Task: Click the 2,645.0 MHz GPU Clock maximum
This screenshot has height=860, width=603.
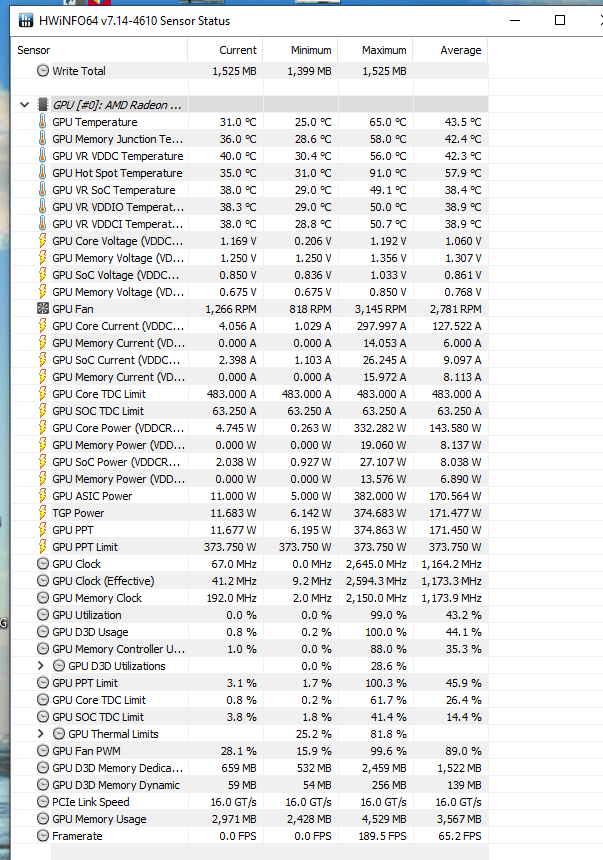Action: [376, 564]
